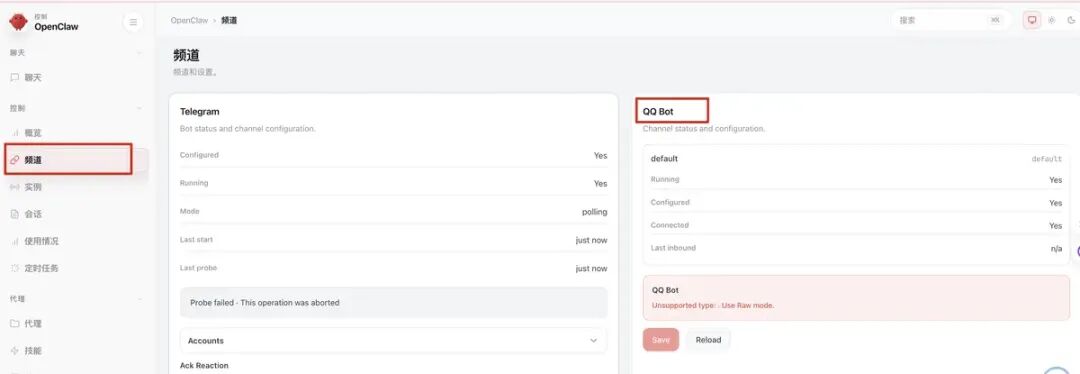The image size is (1080, 374).
Task: Click the Connected row's Yes value
Action: (1055, 226)
